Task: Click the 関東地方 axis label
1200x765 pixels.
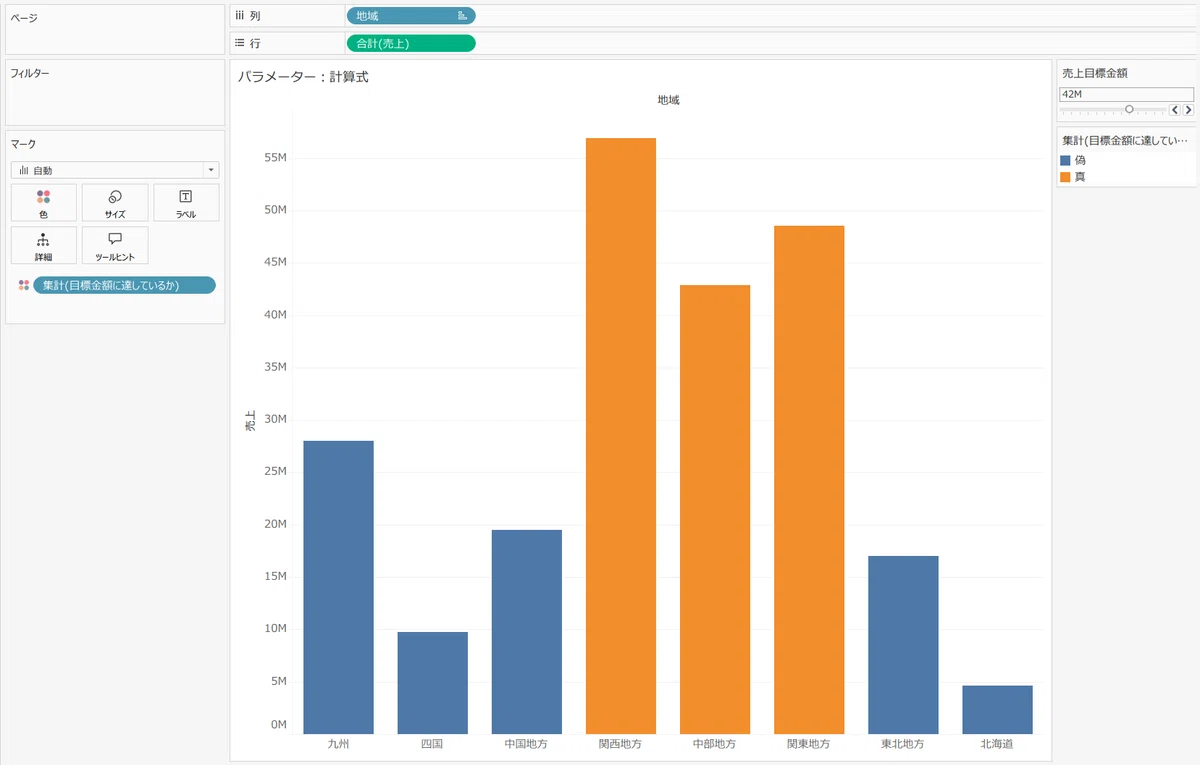Action: (809, 744)
